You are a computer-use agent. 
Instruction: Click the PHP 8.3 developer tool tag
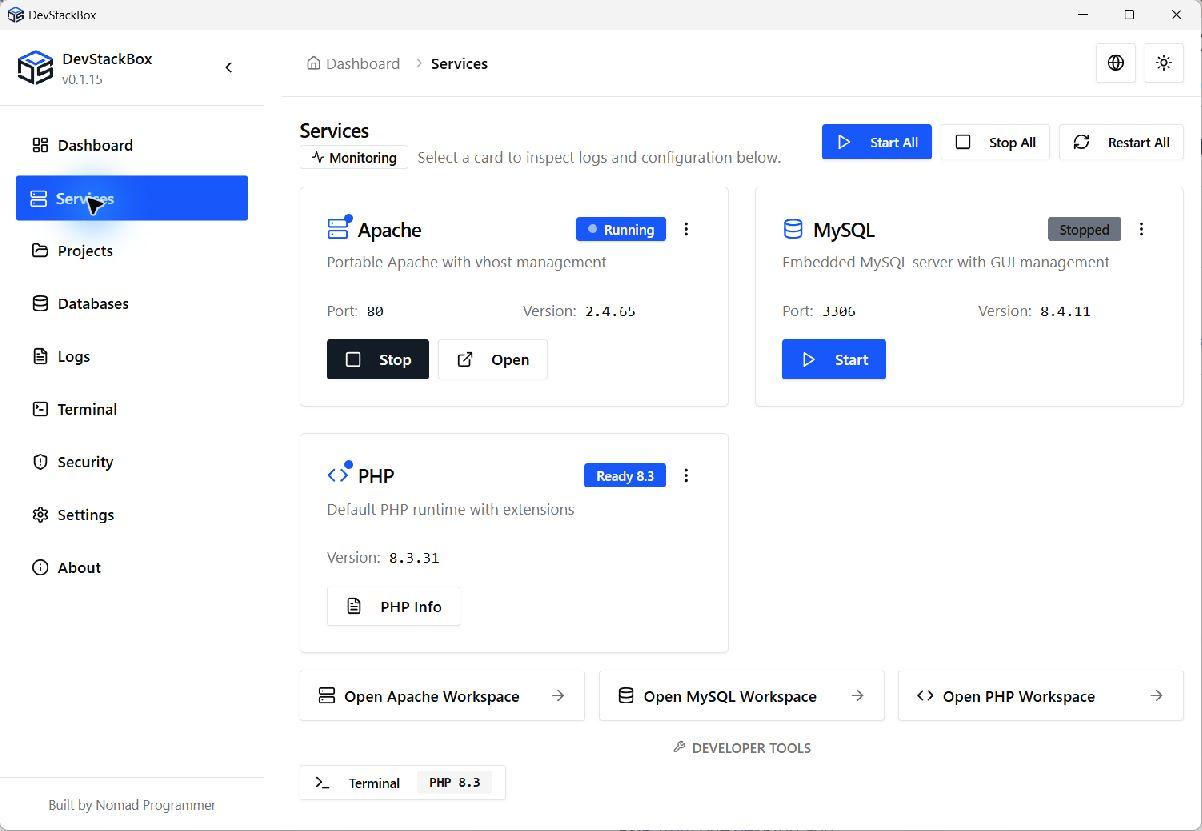pyautogui.click(x=455, y=782)
